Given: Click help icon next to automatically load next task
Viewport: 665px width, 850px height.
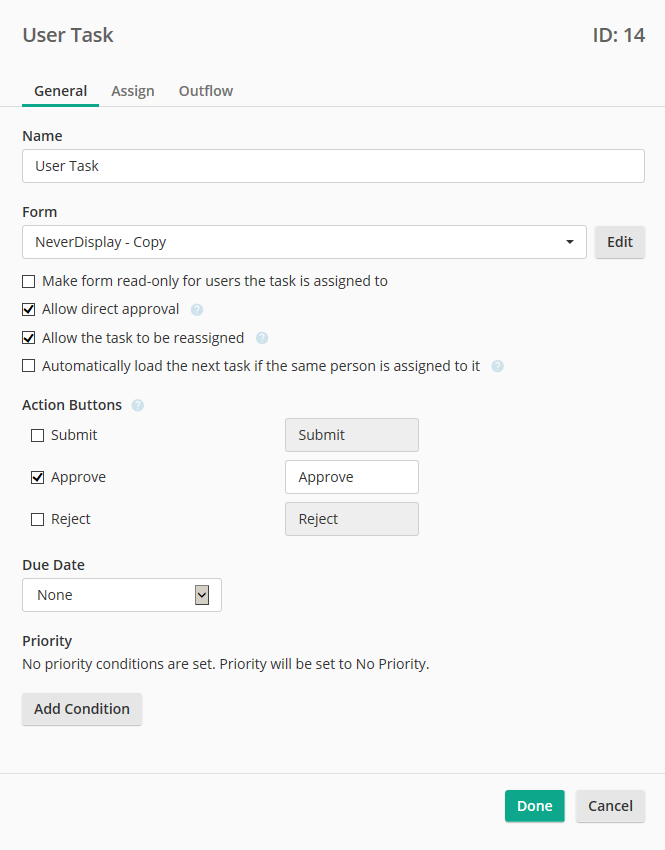Looking at the screenshot, I should [x=498, y=366].
